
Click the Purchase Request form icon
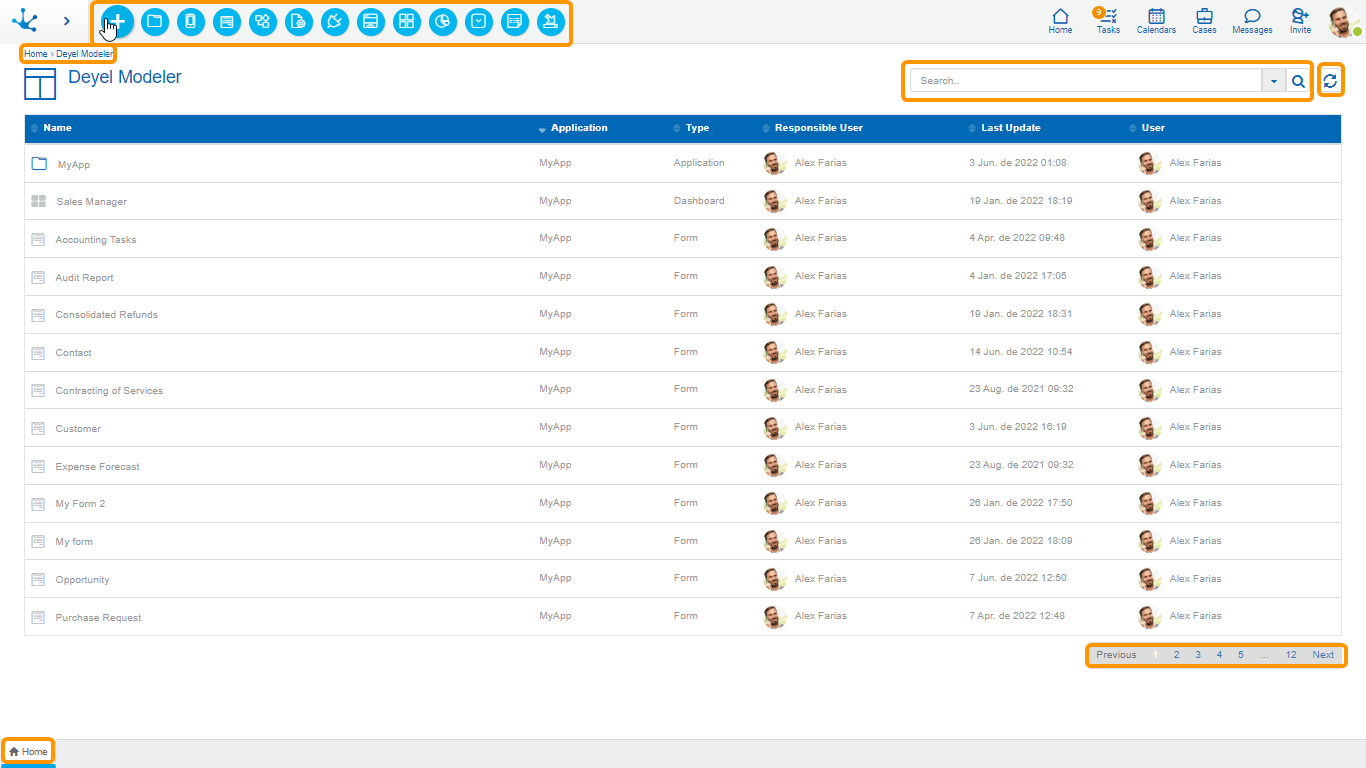38,617
